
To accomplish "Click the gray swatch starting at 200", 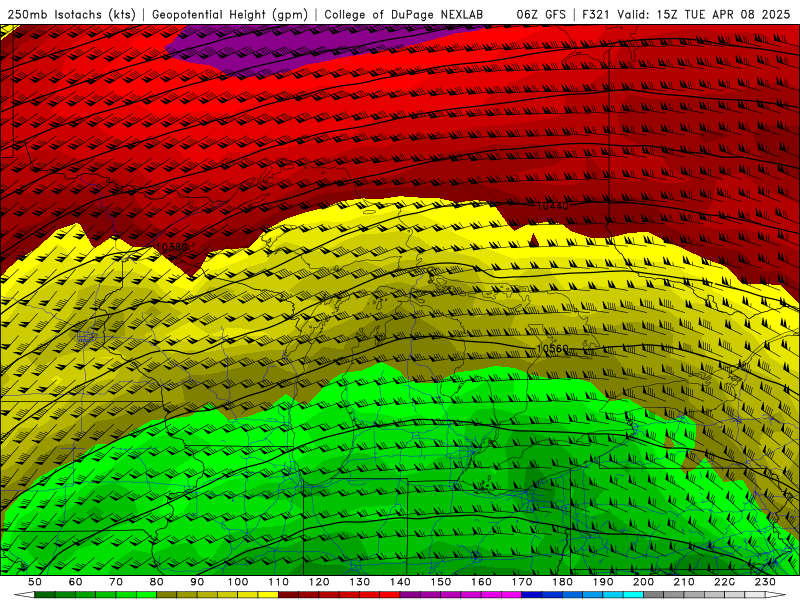I will click(654, 595).
